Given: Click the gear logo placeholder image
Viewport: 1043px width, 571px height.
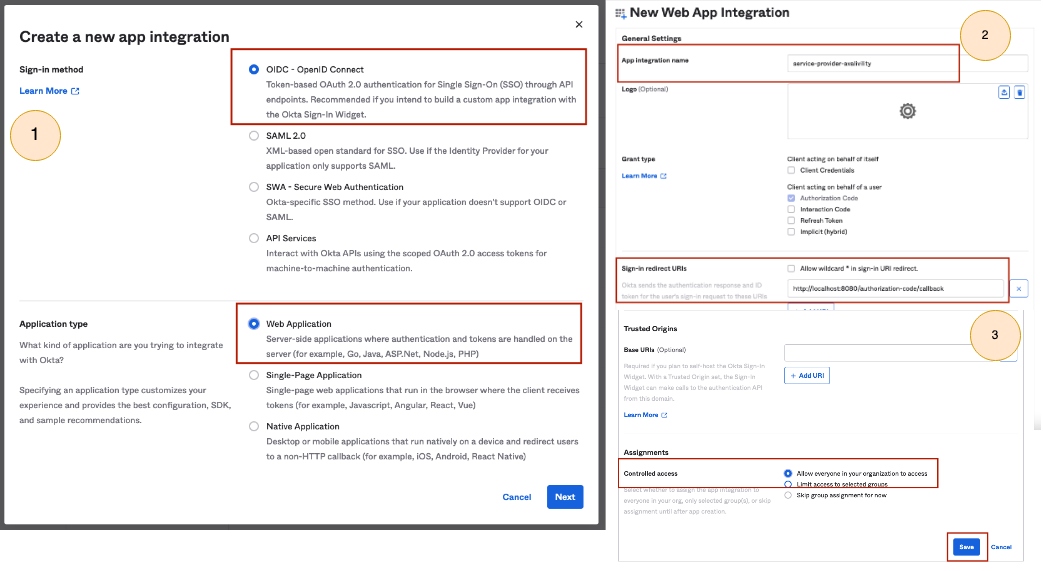Looking at the screenshot, I should click(907, 111).
